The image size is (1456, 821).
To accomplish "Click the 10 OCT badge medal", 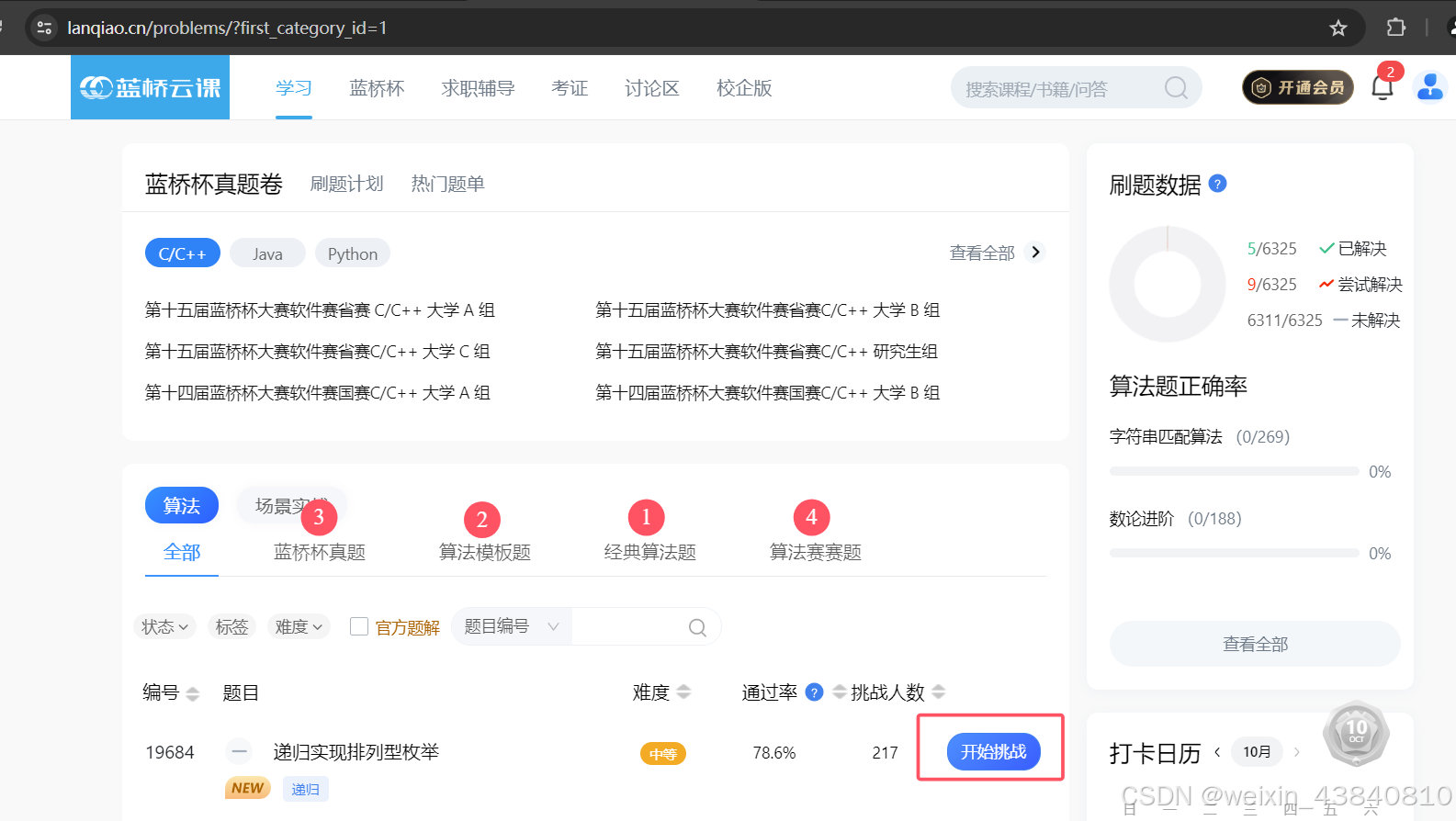I will (x=1356, y=734).
